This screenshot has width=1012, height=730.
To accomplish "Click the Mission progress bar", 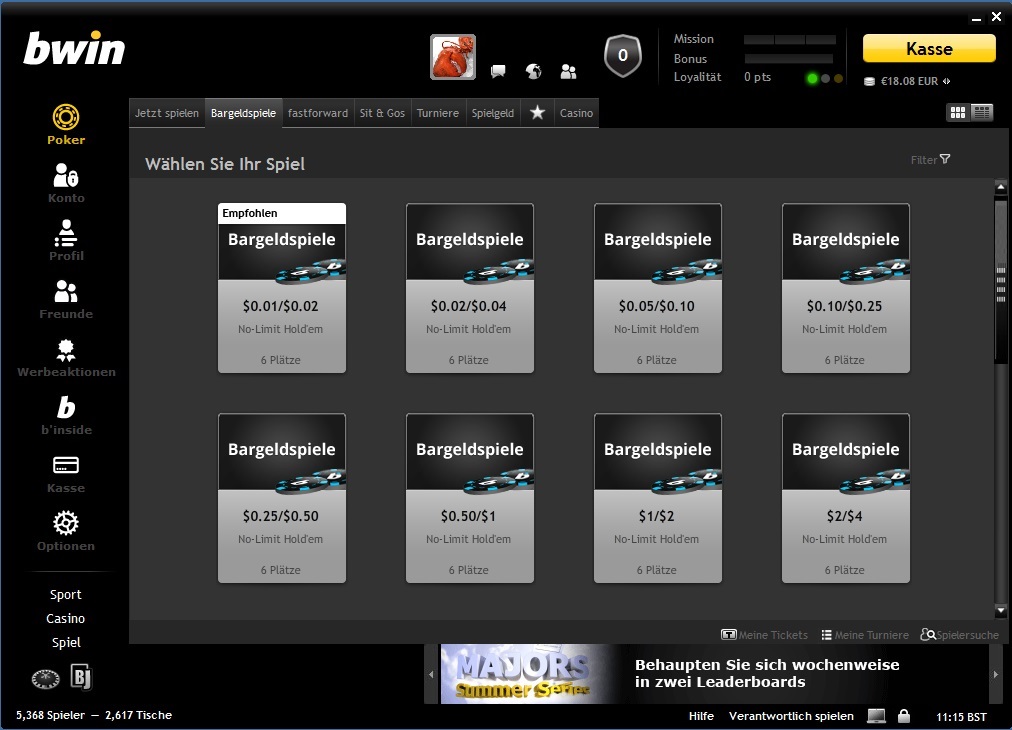I will [790, 39].
